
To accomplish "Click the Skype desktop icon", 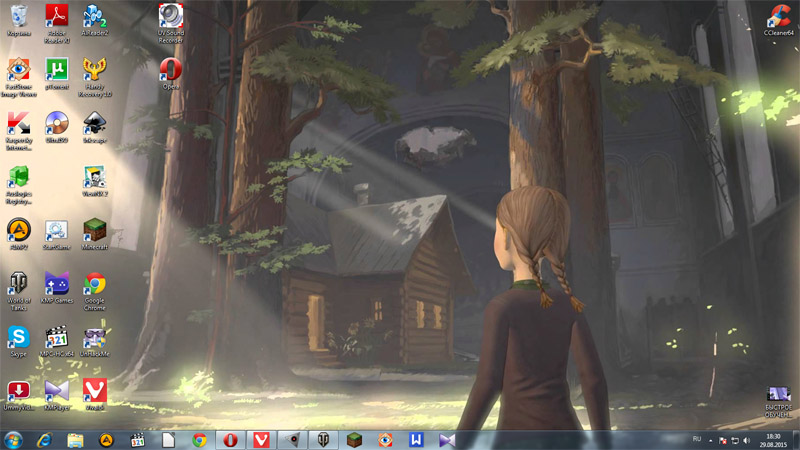I will (19, 342).
